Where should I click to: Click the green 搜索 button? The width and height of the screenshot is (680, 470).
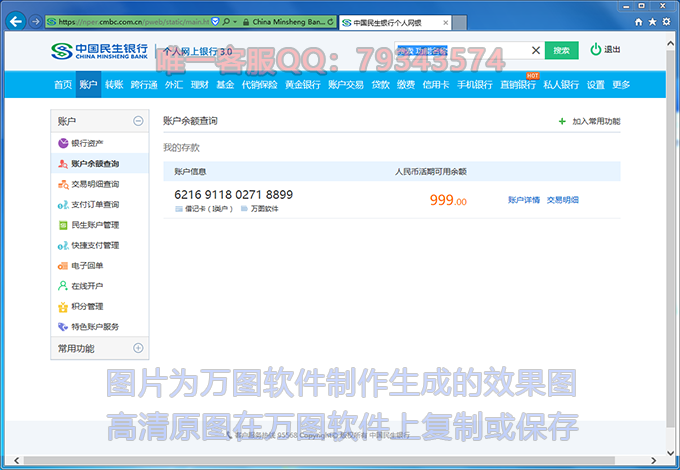pos(561,50)
